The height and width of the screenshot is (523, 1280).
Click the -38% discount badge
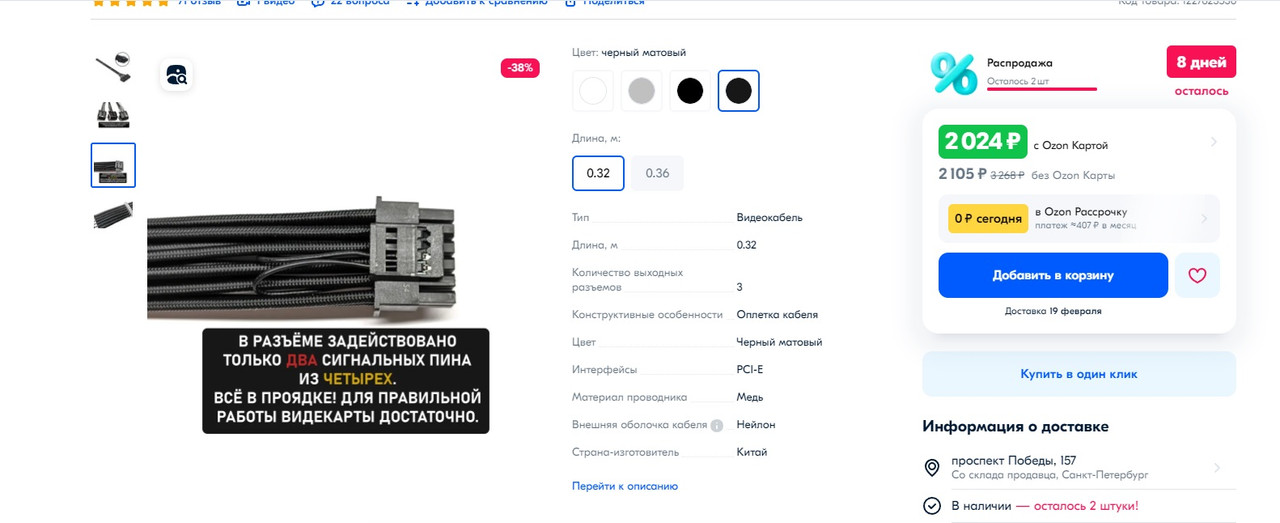point(520,68)
